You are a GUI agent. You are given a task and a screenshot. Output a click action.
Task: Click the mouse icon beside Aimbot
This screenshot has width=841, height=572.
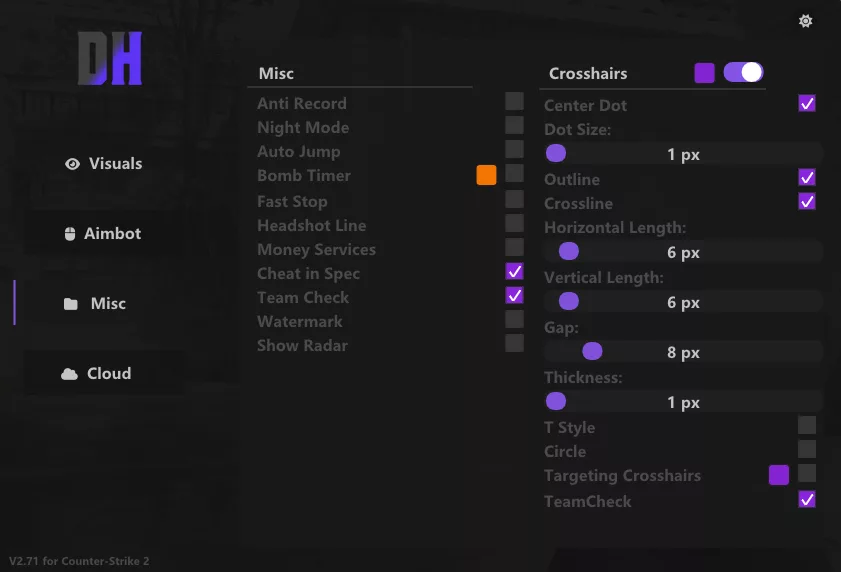coord(70,234)
